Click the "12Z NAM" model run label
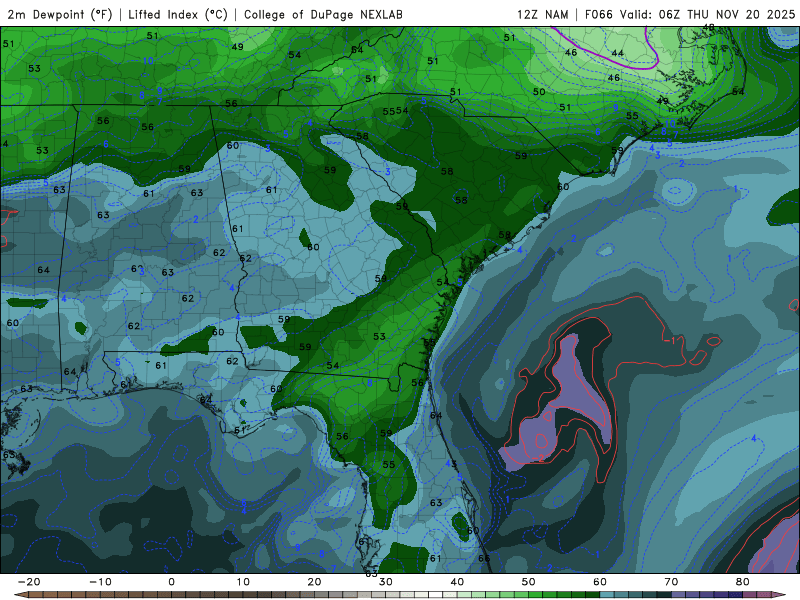 tap(543, 14)
